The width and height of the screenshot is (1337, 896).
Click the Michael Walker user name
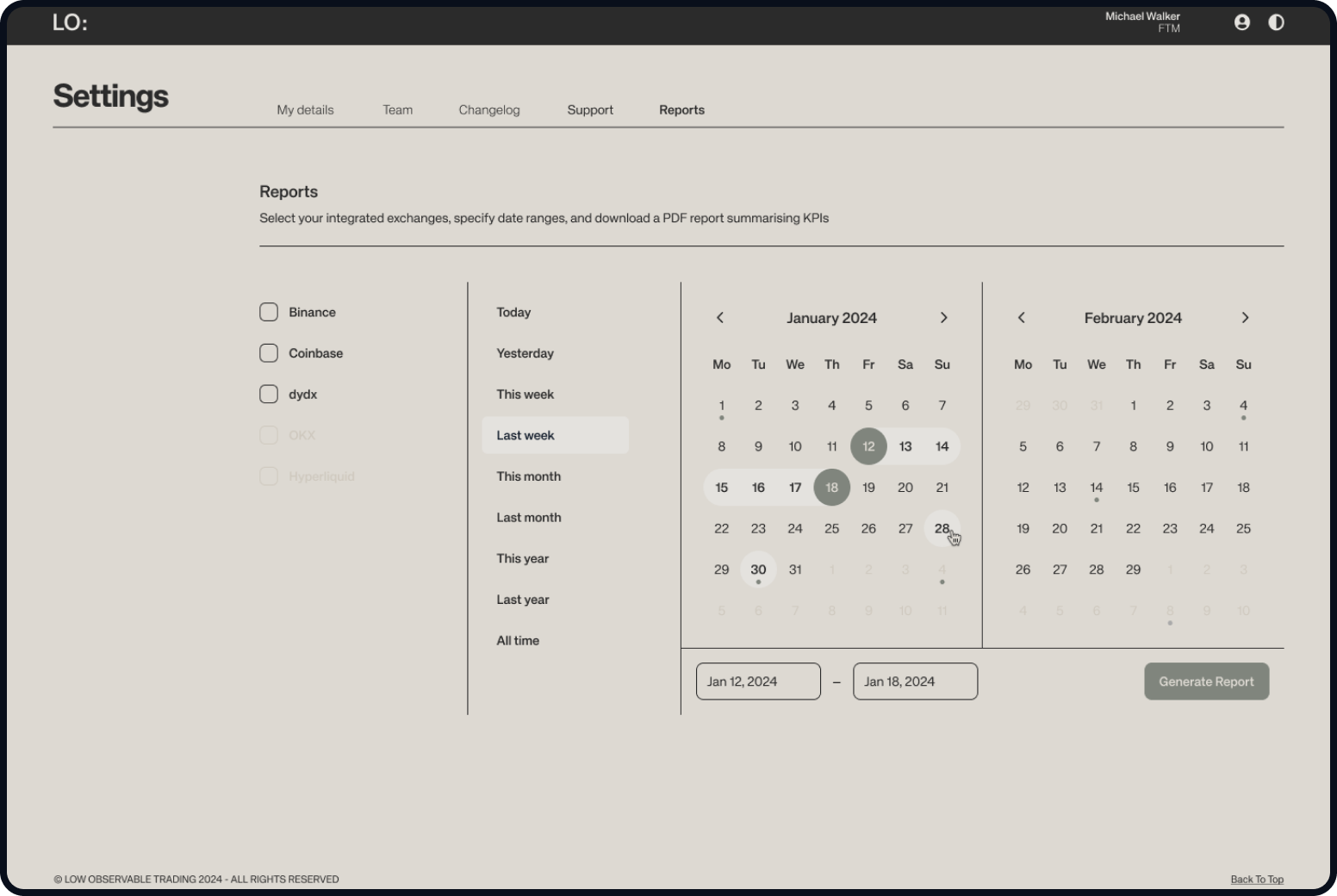point(1142,16)
